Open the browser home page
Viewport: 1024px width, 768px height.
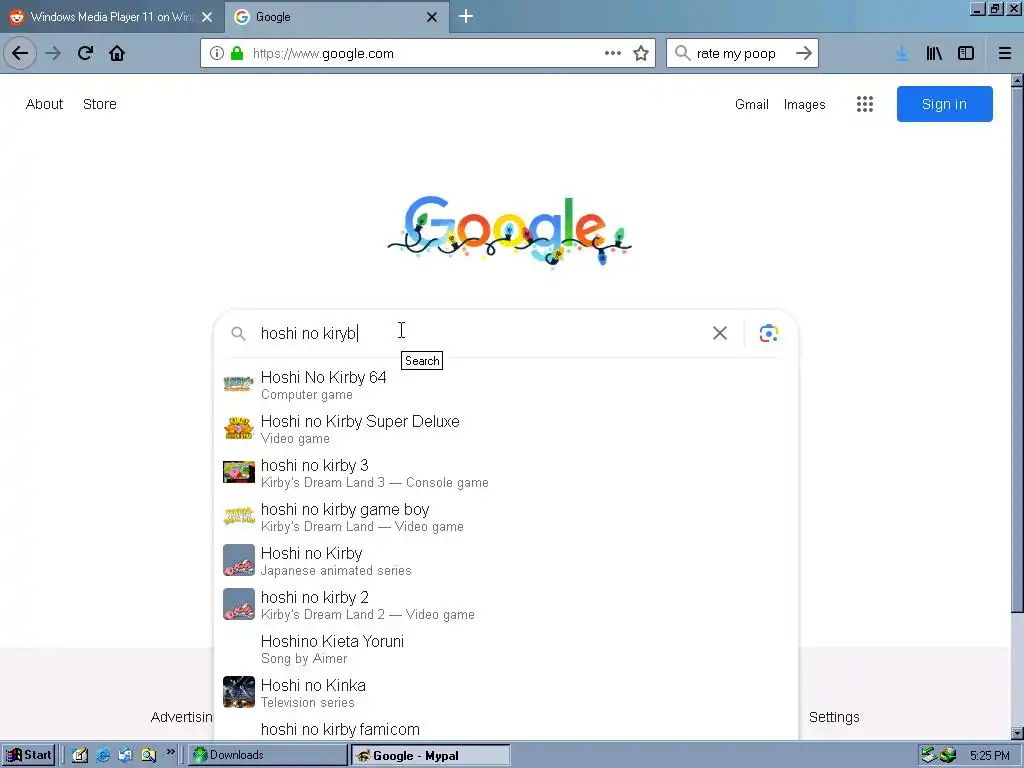click(117, 54)
